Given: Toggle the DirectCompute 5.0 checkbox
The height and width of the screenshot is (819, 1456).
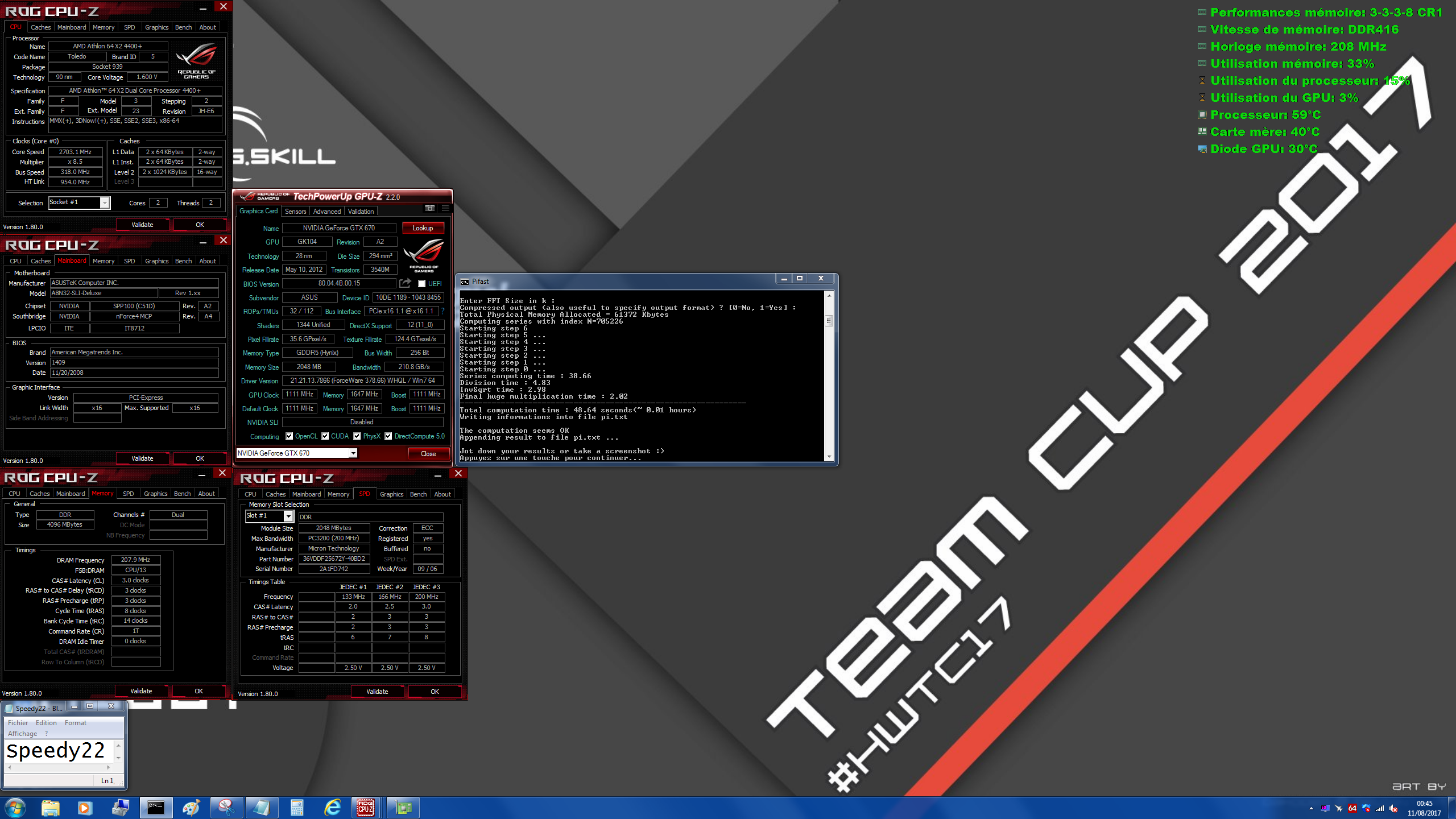Looking at the screenshot, I should click(x=388, y=436).
